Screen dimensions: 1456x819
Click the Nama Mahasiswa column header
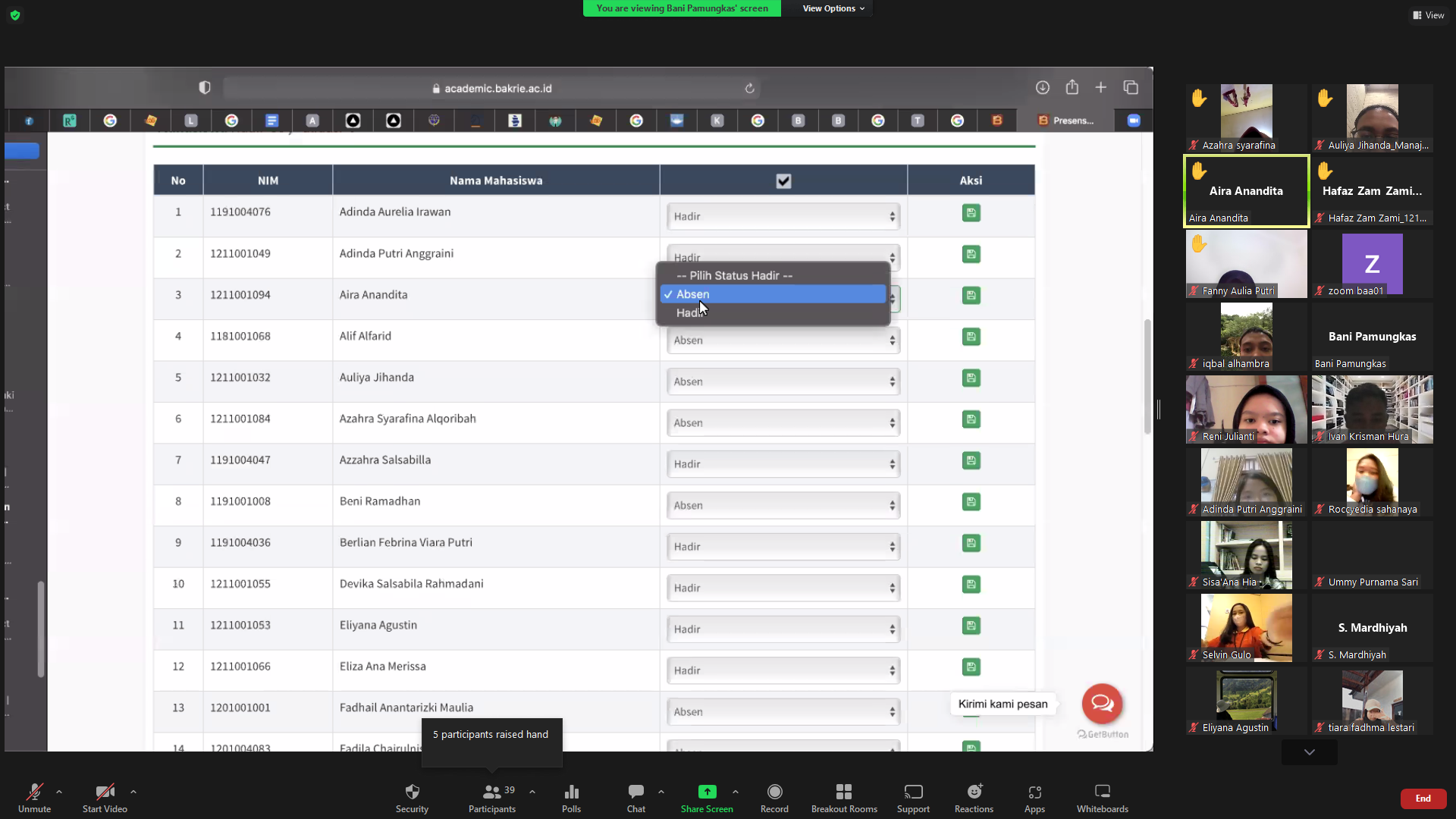[496, 180]
